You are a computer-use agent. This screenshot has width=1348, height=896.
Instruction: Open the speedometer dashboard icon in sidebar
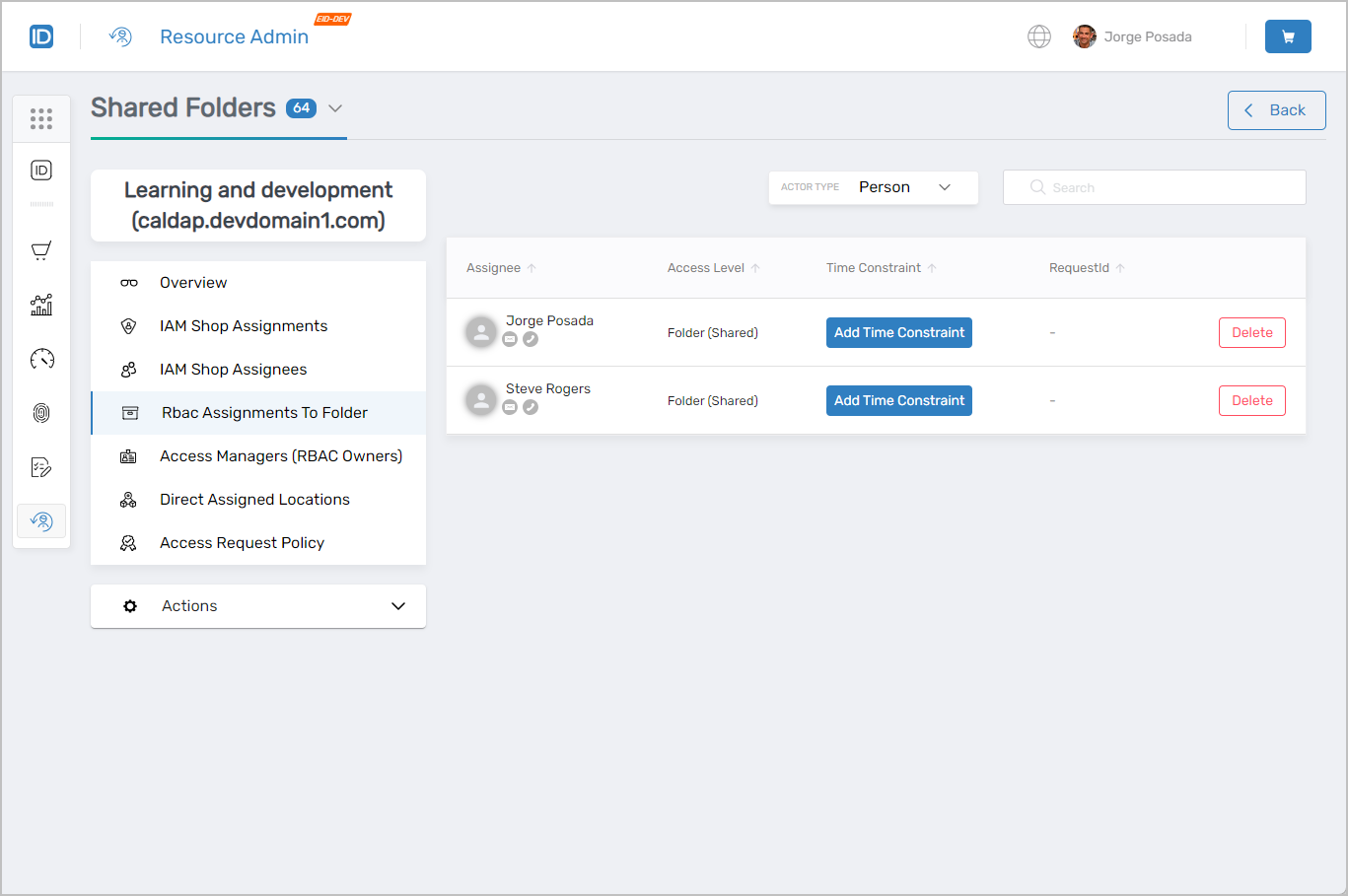41,359
